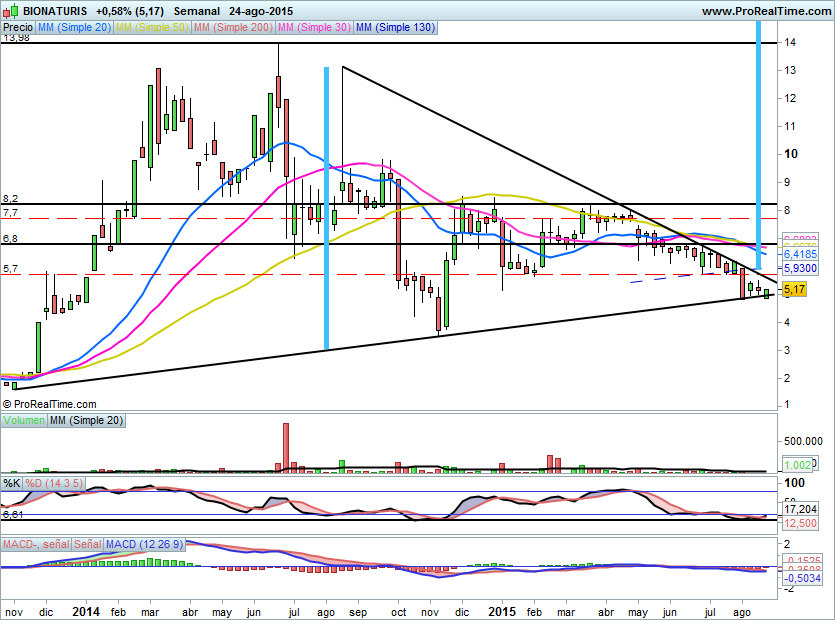Open the MACD (12 26 9) label
The width and height of the screenshot is (835, 620).
[144, 544]
